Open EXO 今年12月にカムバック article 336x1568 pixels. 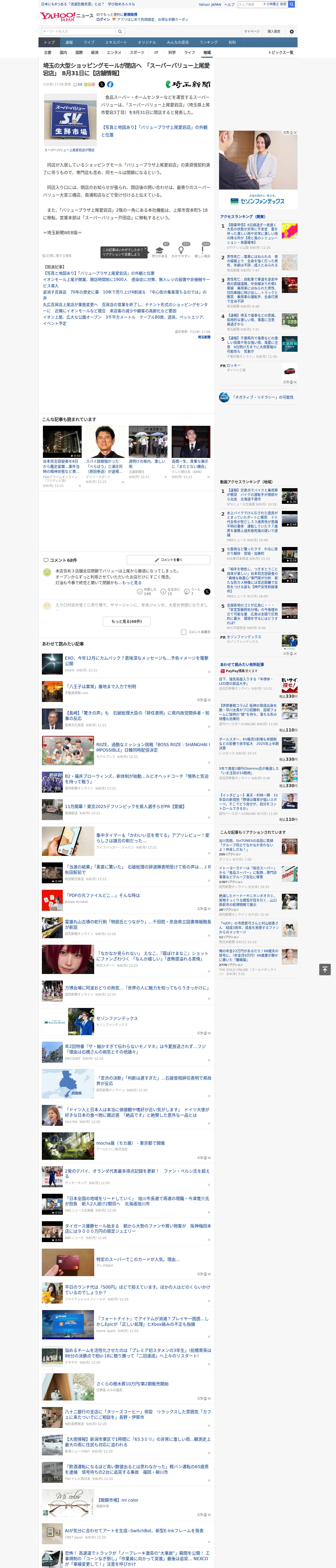[x=137, y=660]
